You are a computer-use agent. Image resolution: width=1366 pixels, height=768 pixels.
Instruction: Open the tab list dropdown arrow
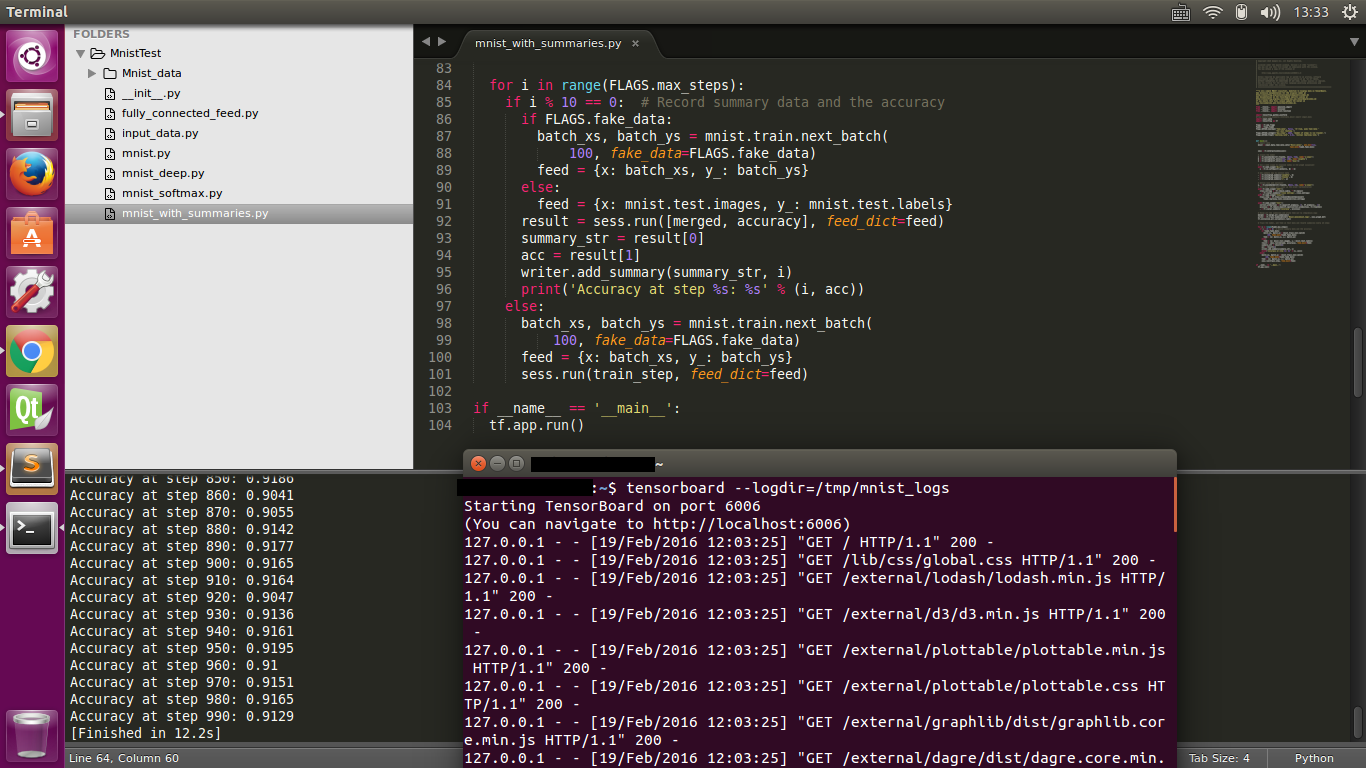click(1353, 42)
